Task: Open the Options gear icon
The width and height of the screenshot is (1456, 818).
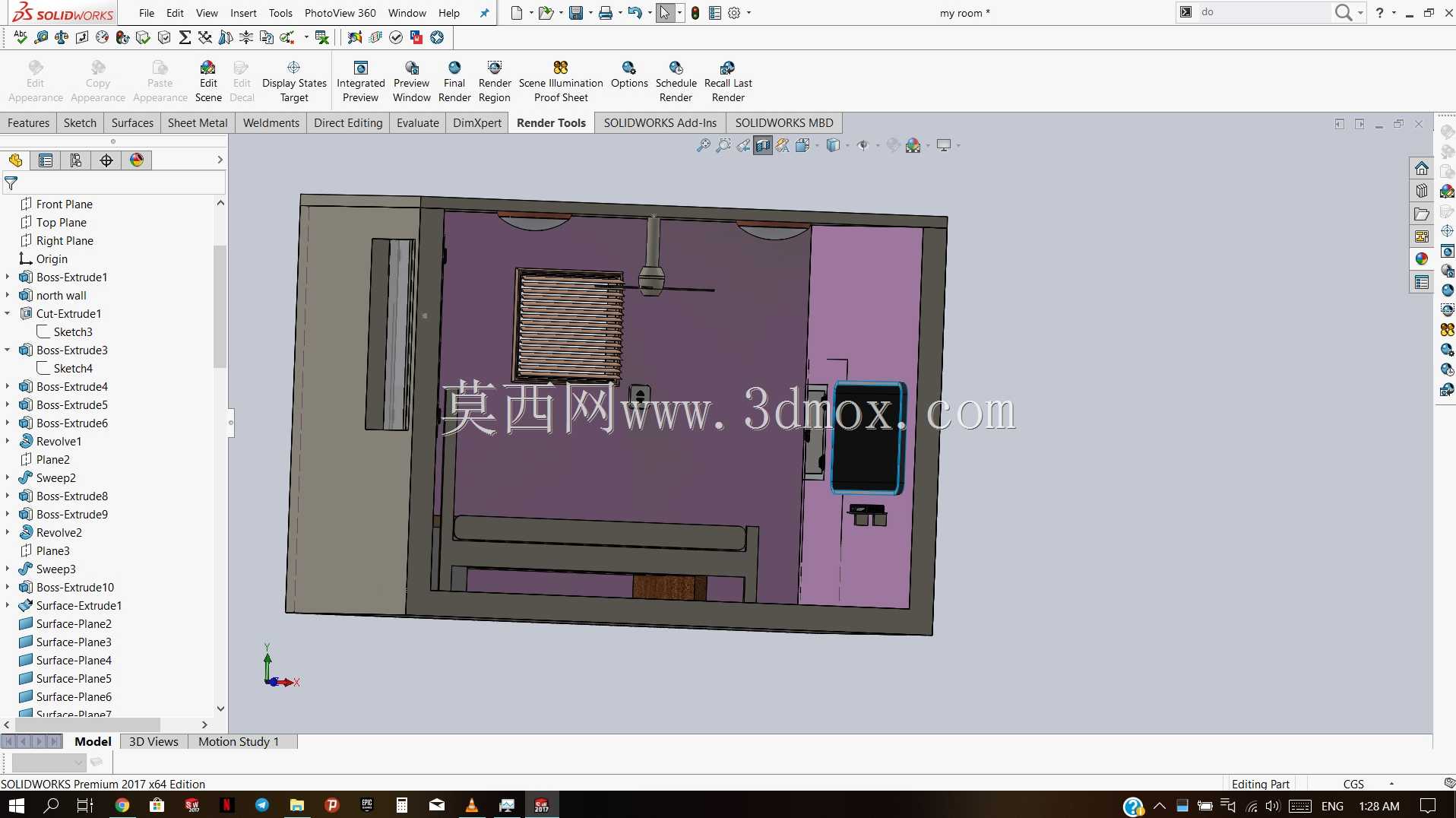Action: pyautogui.click(x=734, y=13)
